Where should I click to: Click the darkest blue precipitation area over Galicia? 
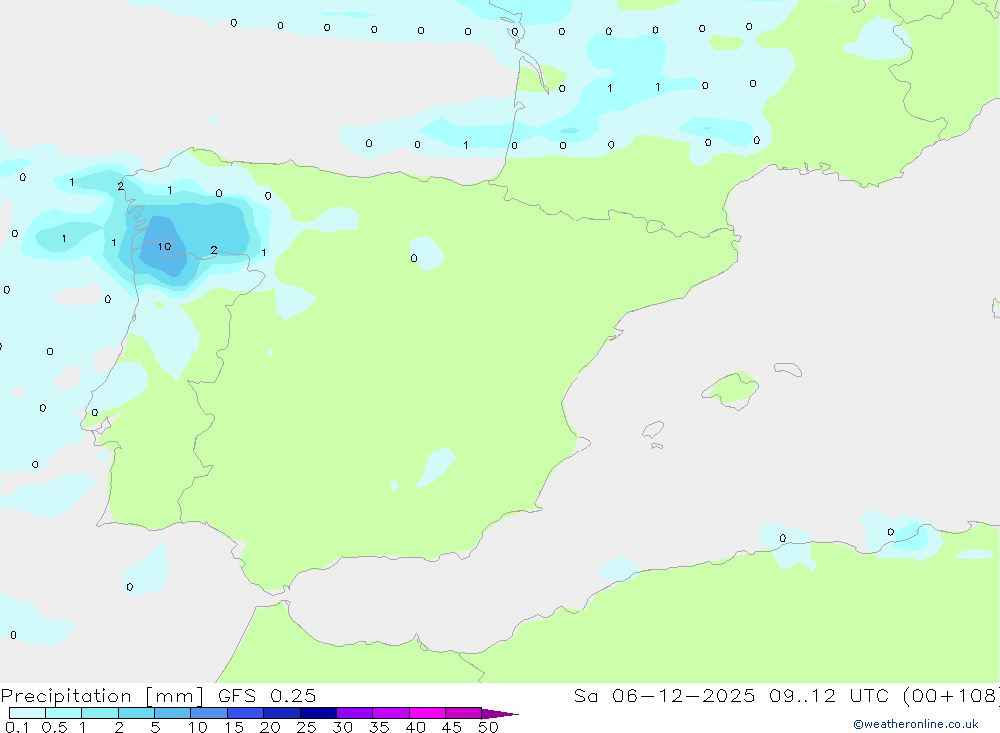click(163, 248)
